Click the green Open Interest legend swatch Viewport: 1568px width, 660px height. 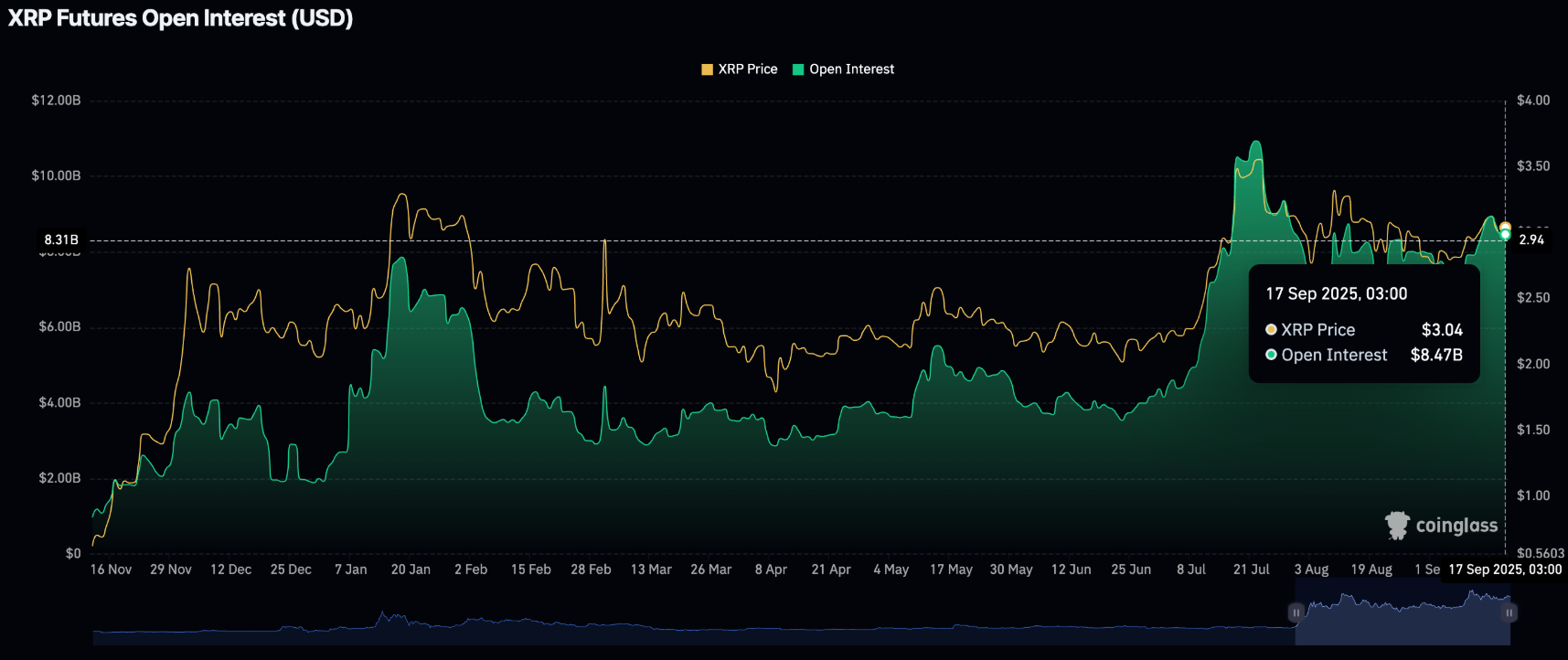click(798, 69)
